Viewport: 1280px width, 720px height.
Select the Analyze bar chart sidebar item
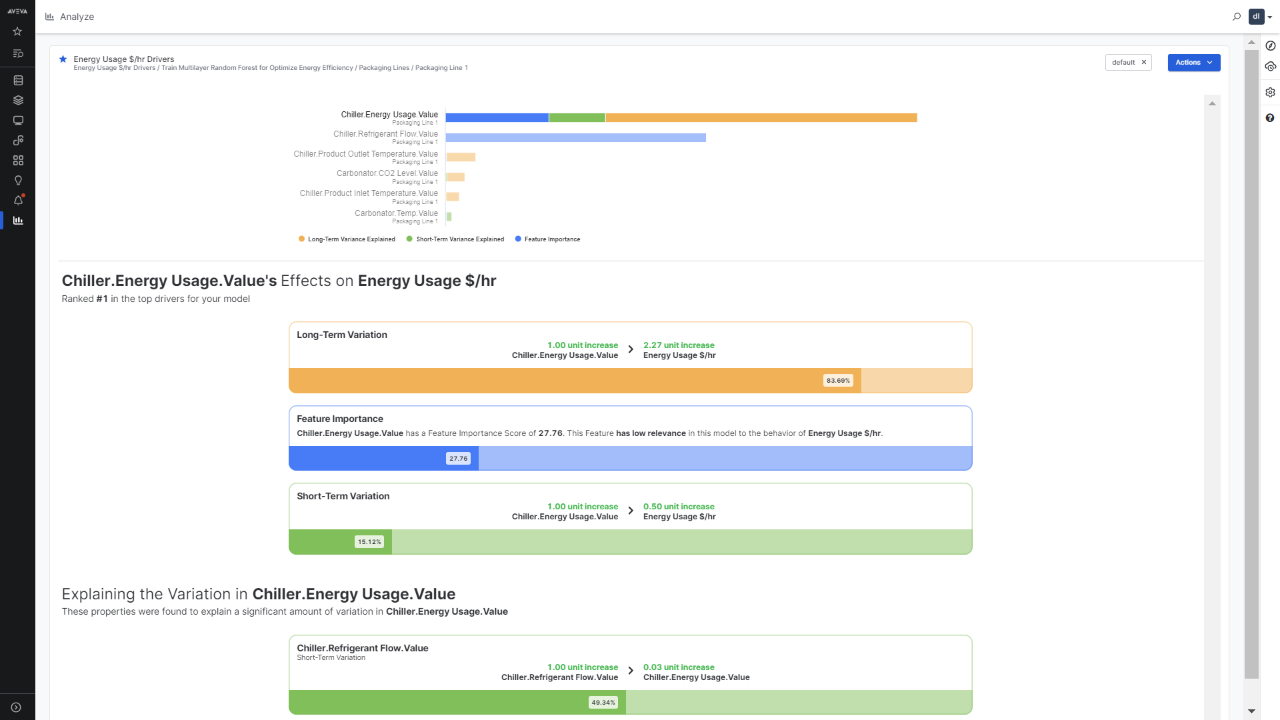17,220
